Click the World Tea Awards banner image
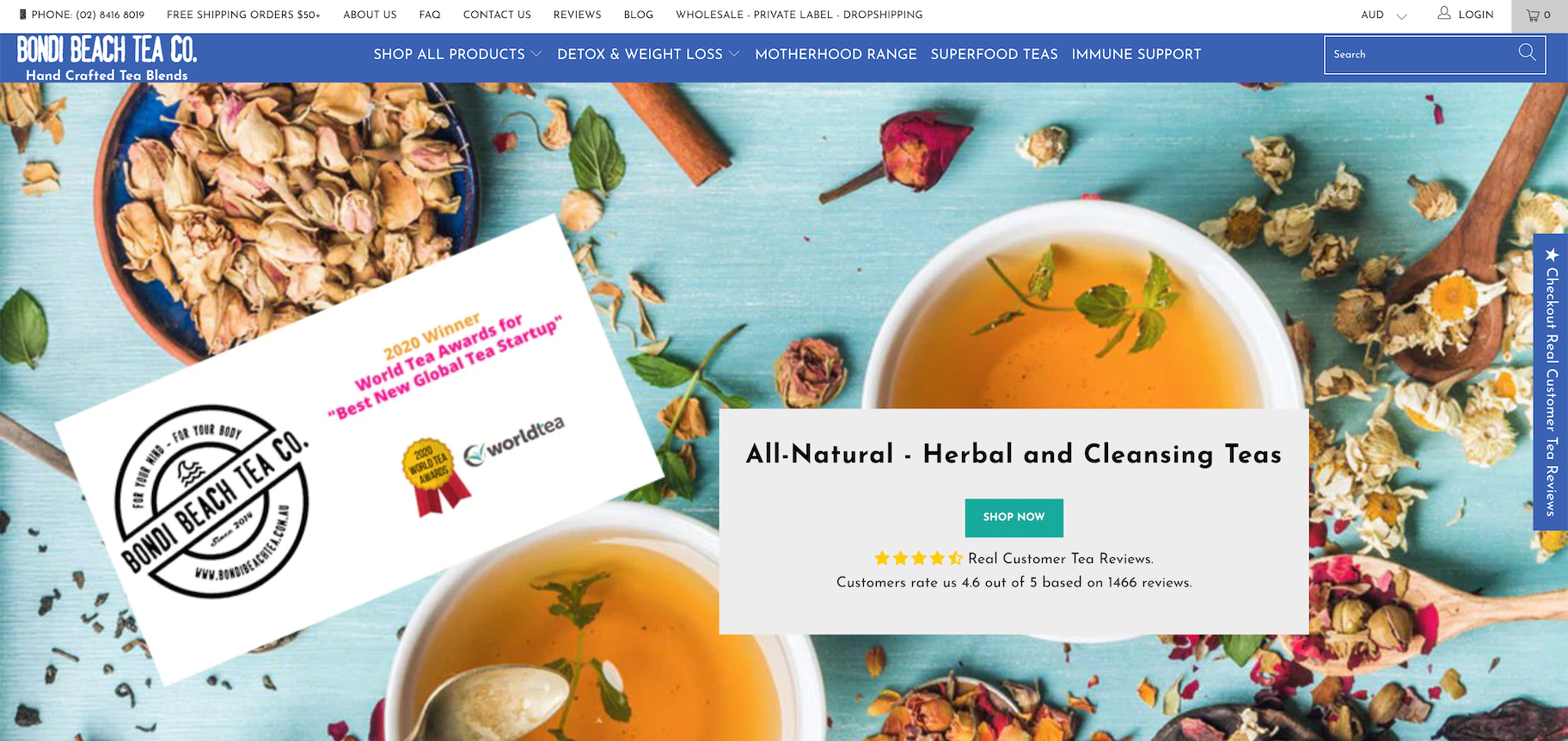Screen dimensions: 1568x741 coord(359,449)
